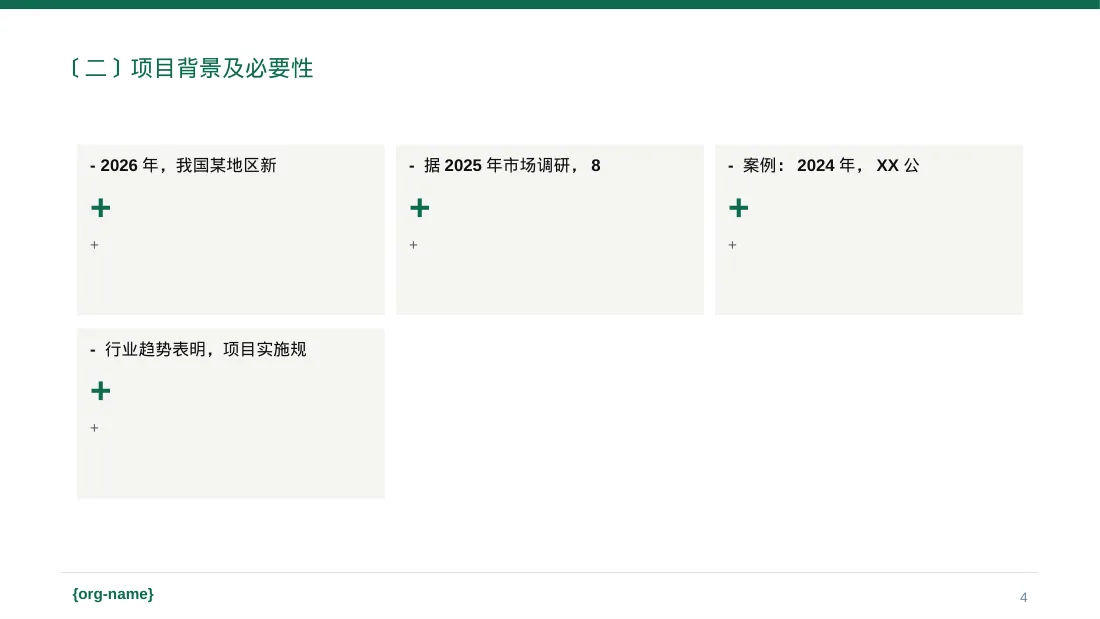The height and width of the screenshot is (619, 1100).
Task: Click the large green plus in the 案例 card
Action: pyautogui.click(x=739, y=208)
